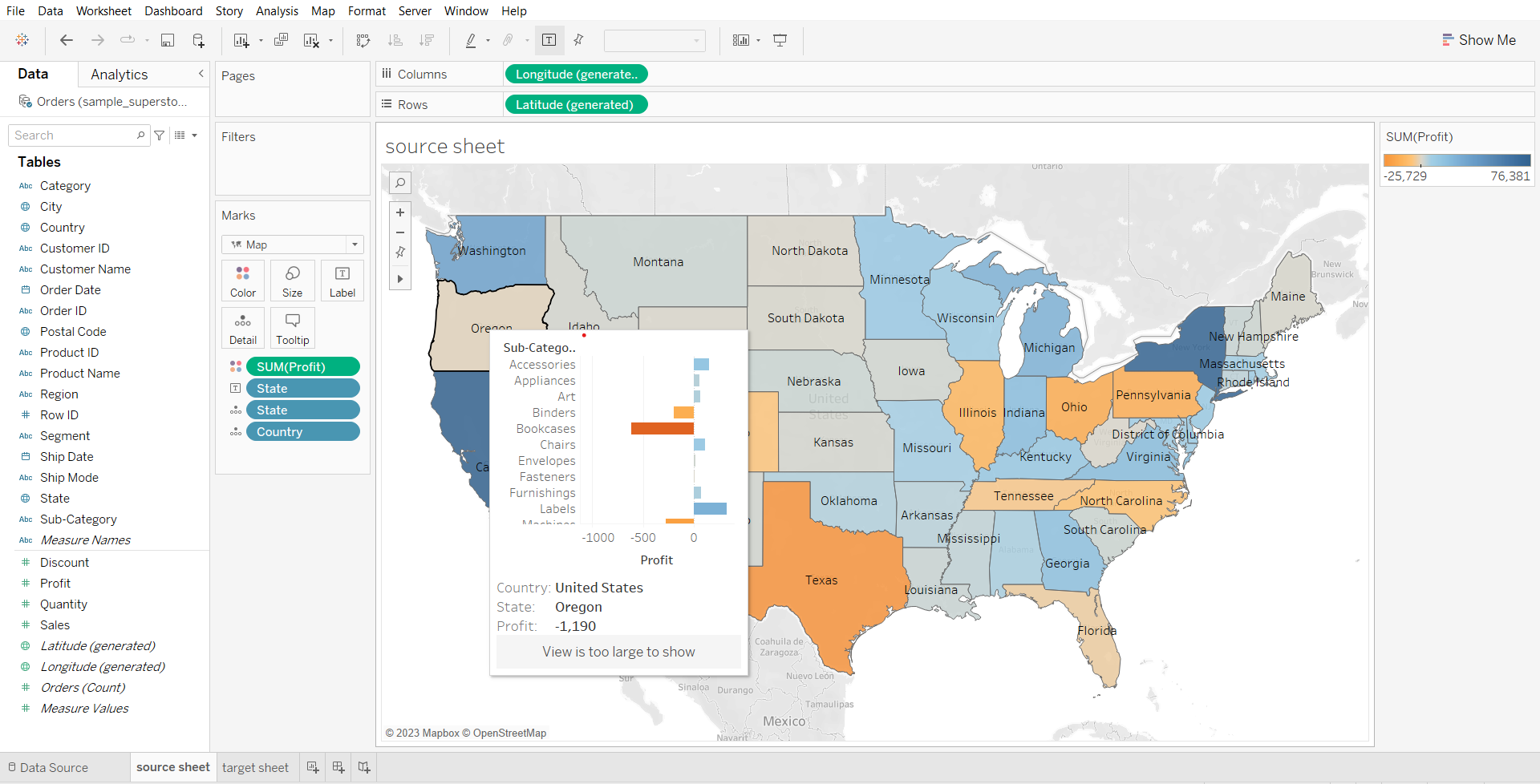
Task: Click the Color marks card button
Action: 243,281
